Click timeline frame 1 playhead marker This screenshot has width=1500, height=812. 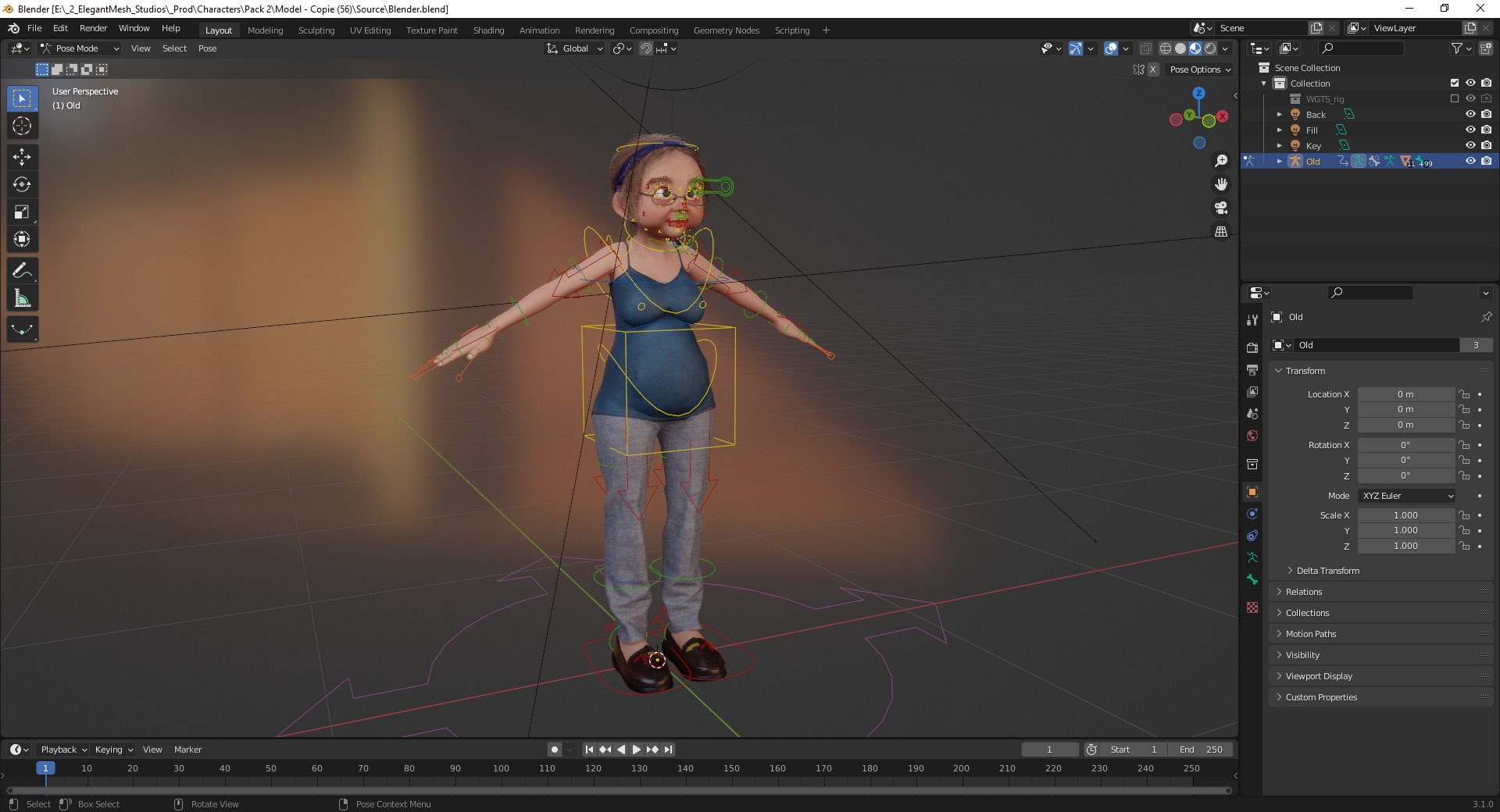tap(45, 768)
